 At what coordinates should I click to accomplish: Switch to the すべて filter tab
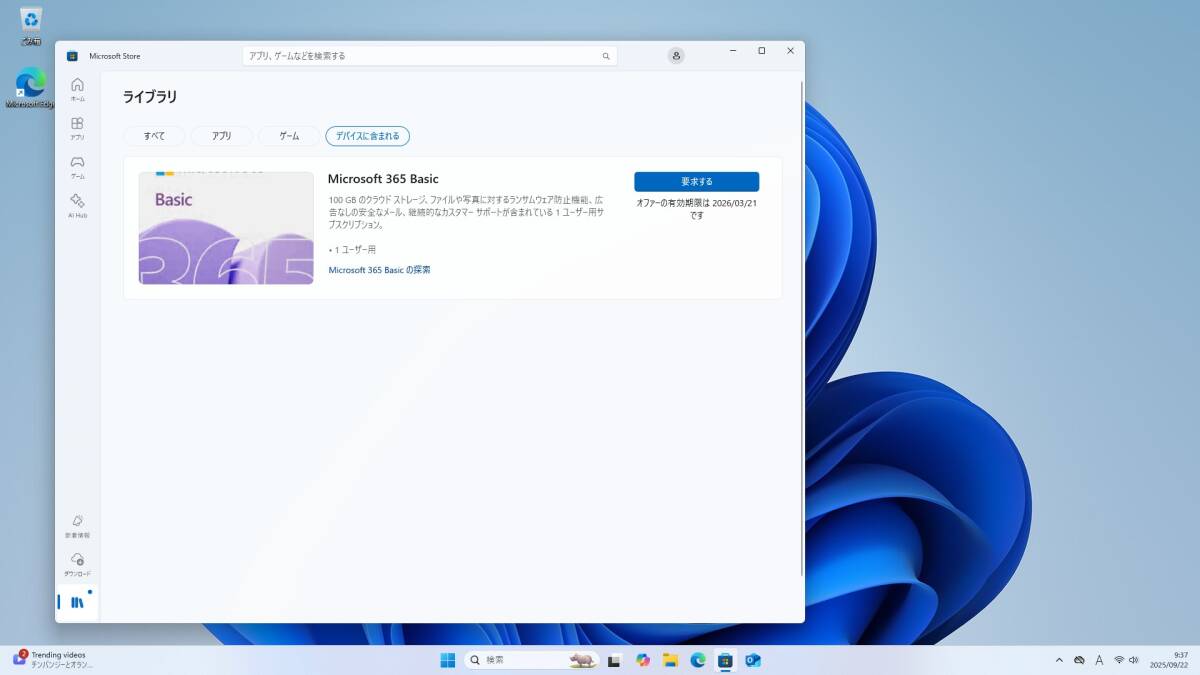[154, 136]
